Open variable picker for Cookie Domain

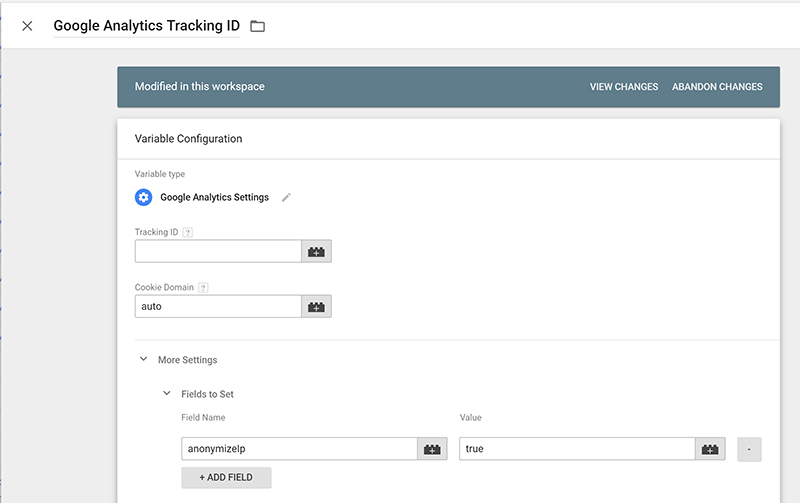point(316,307)
